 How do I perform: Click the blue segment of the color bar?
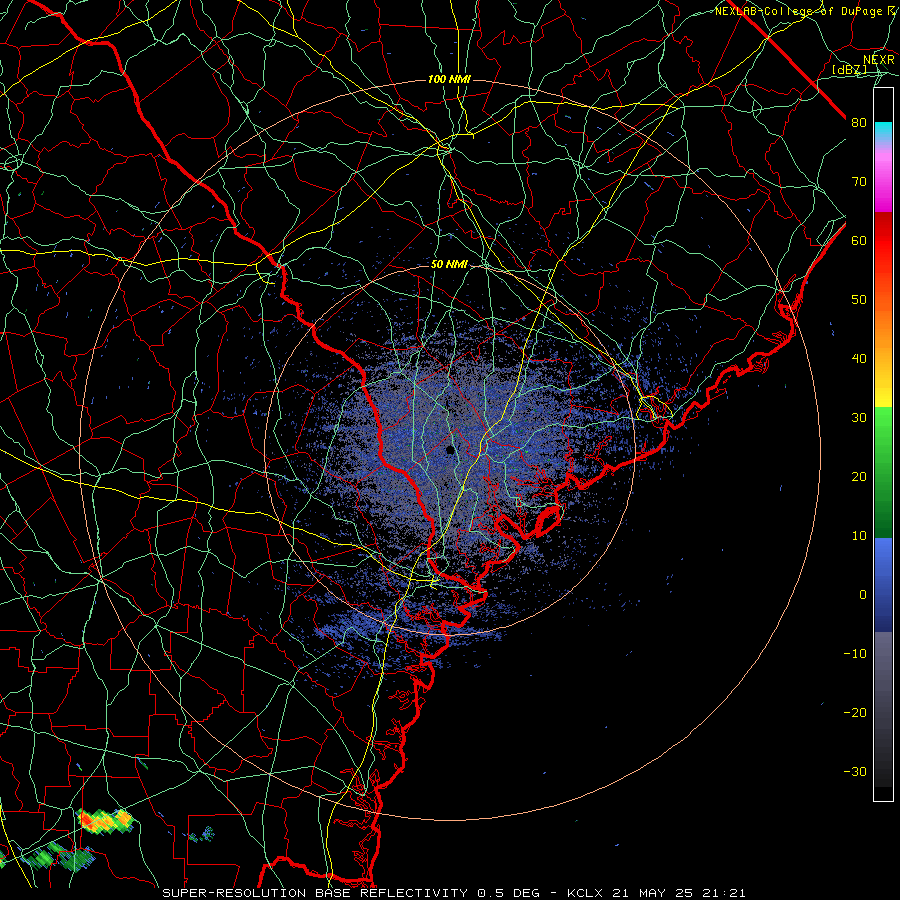(883, 585)
